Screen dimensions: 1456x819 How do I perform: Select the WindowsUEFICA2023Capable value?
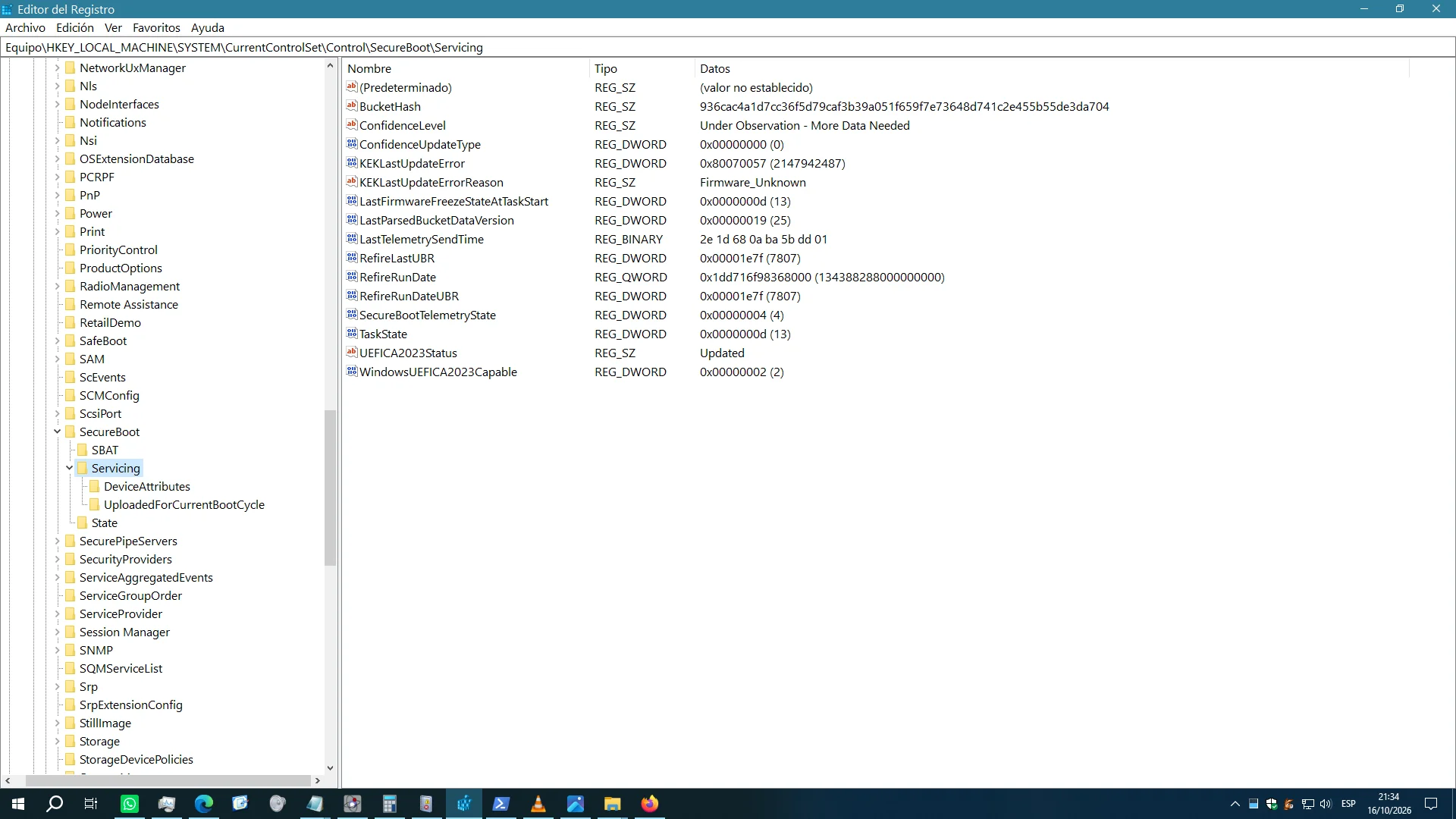(438, 372)
